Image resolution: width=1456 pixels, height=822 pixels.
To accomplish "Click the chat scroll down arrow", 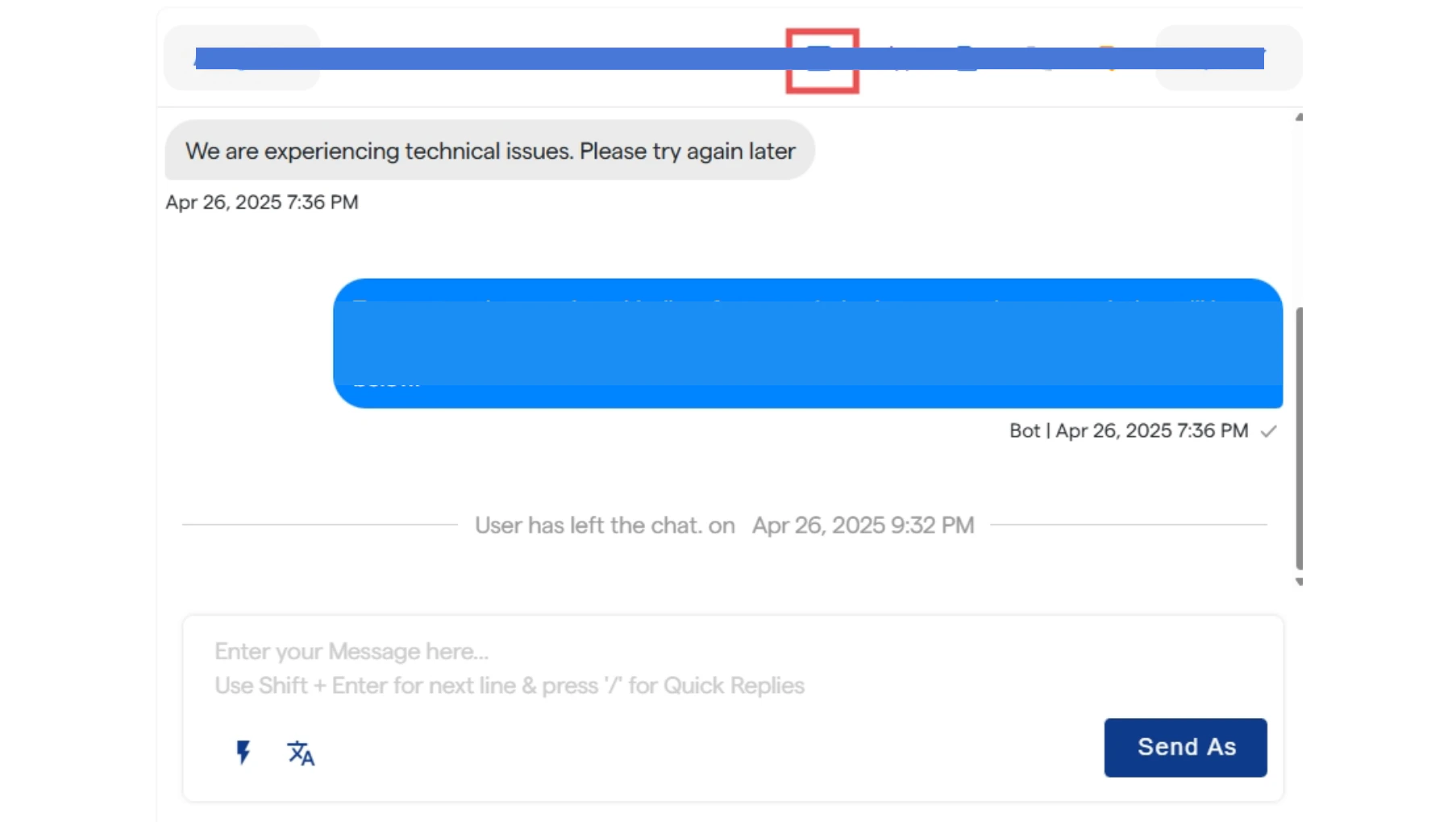I will coord(1299,582).
